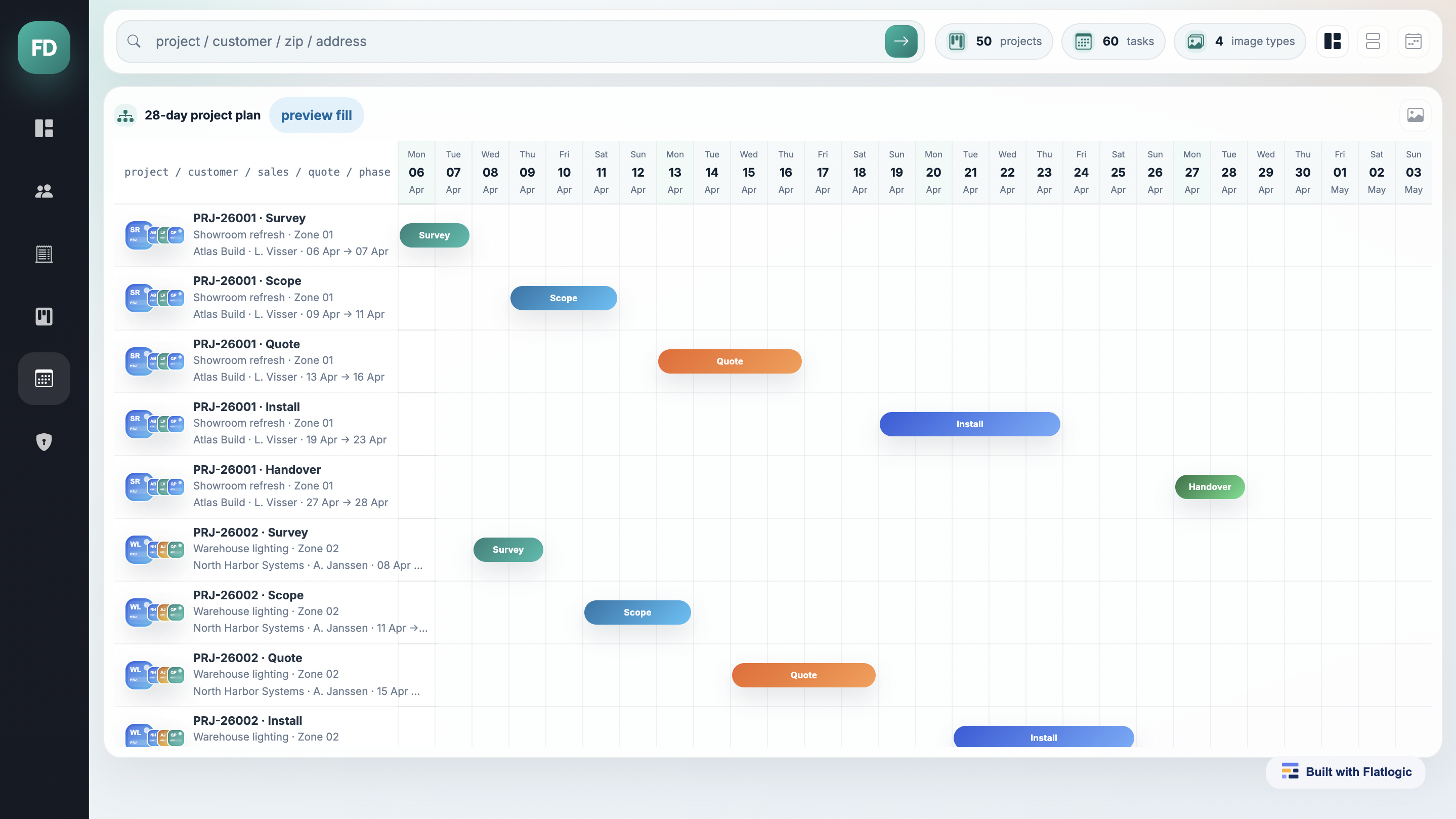Open the image preview icon on plan panel
The height and width of the screenshot is (819, 1456).
[1415, 115]
